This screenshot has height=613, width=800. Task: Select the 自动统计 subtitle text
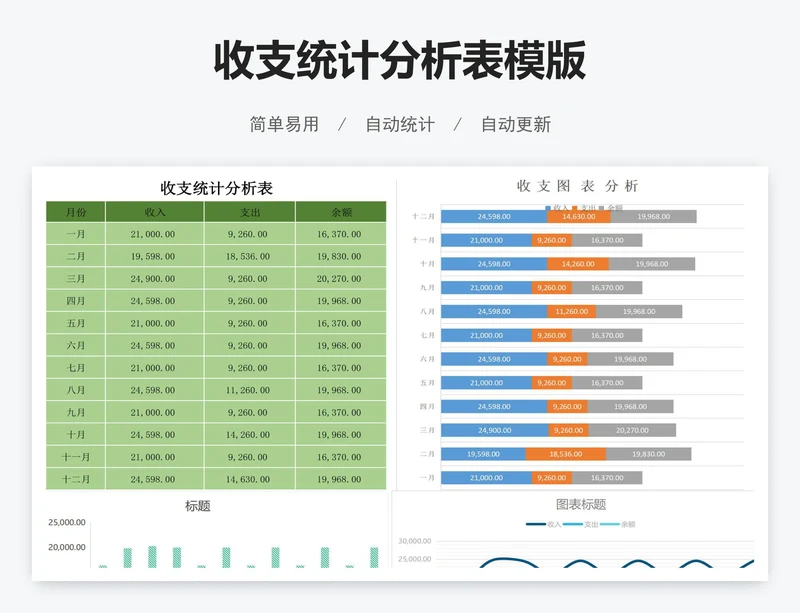(400, 125)
